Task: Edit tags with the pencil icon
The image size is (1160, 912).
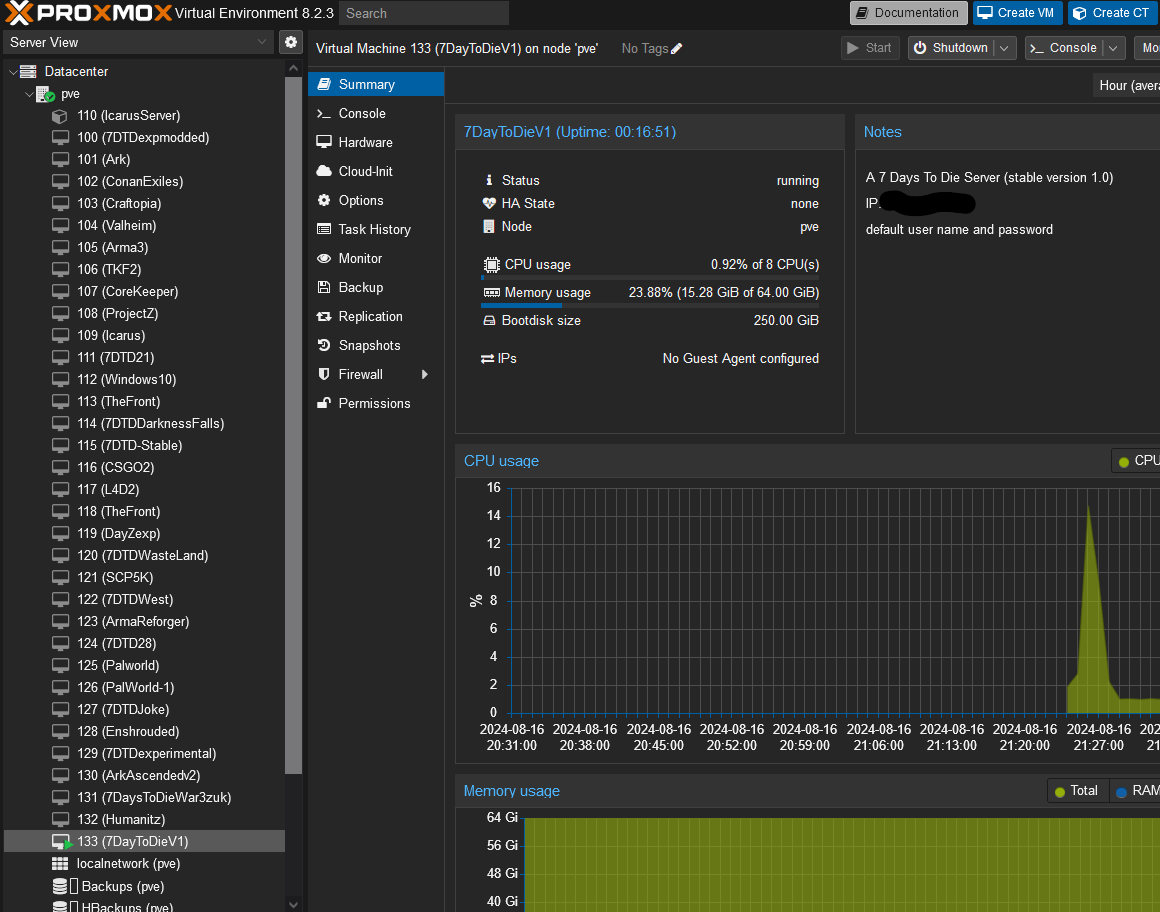Action: tap(676, 49)
